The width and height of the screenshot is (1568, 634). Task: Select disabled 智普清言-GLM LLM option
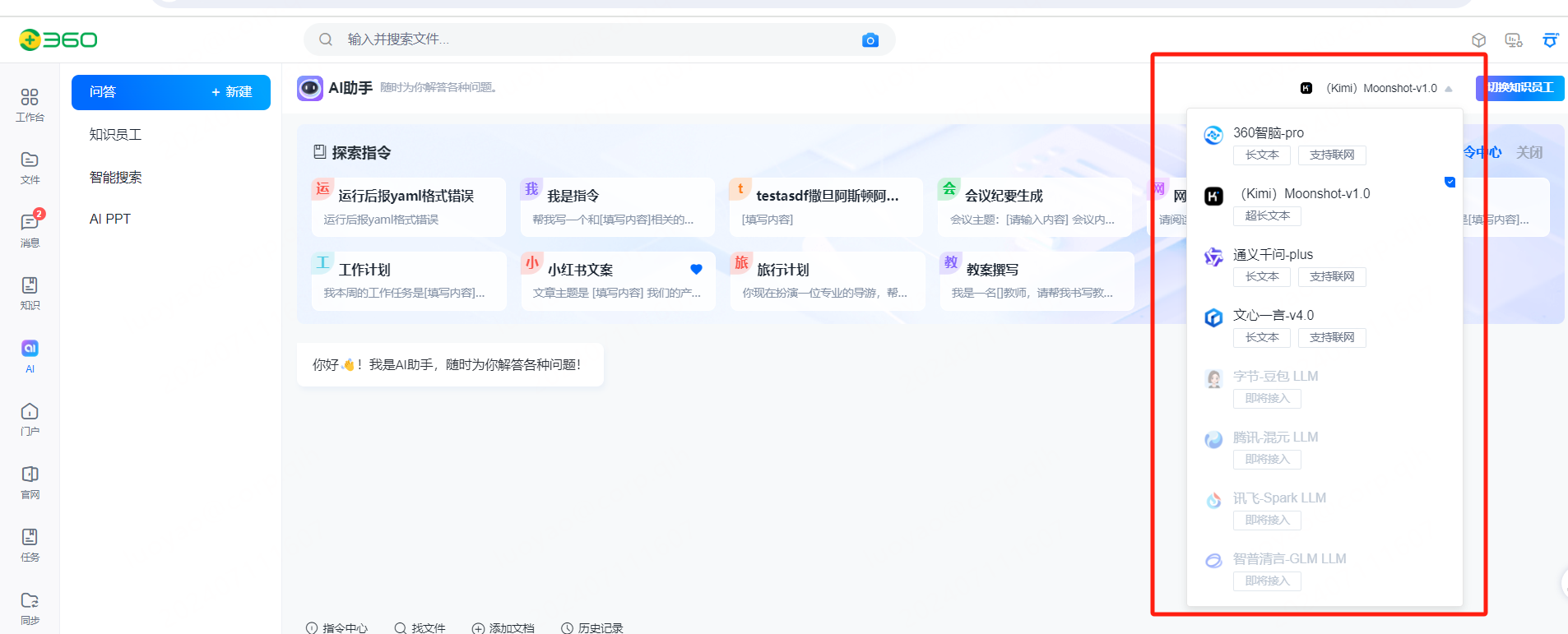point(1324,570)
